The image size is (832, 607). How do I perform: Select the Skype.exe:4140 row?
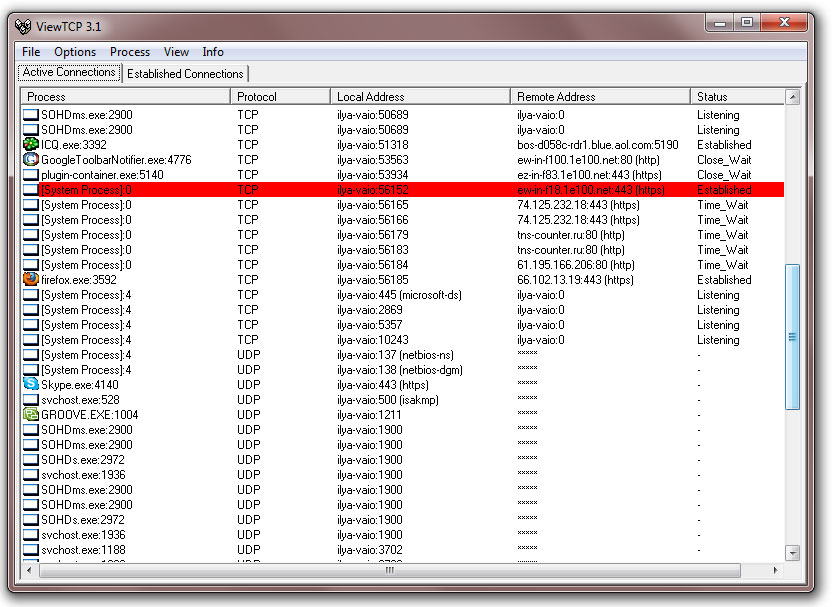tap(403, 385)
